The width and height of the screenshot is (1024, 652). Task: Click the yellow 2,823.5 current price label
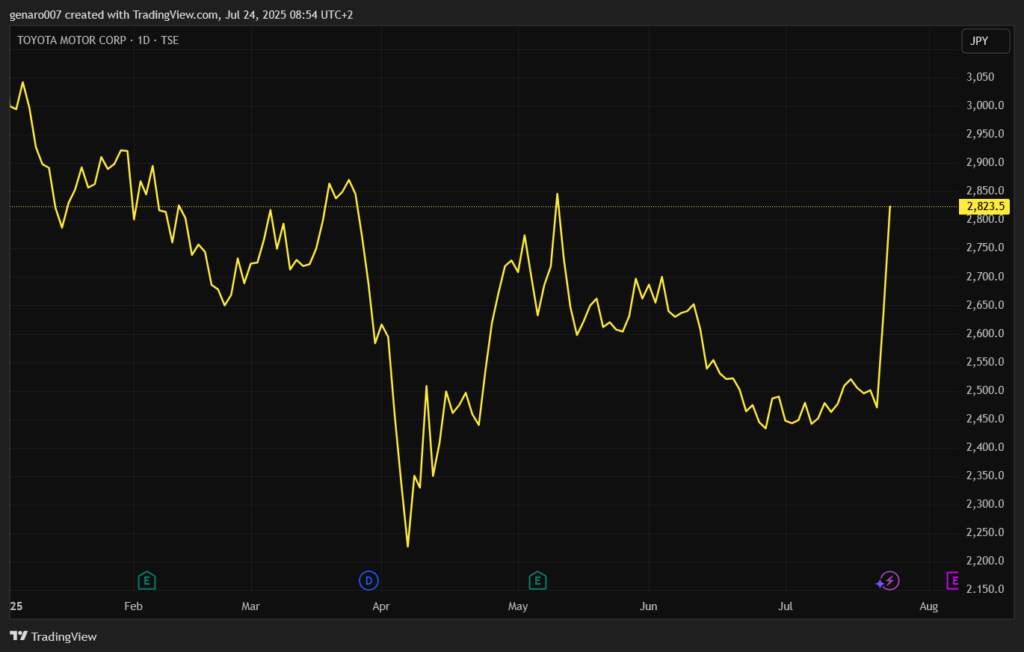point(985,207)
